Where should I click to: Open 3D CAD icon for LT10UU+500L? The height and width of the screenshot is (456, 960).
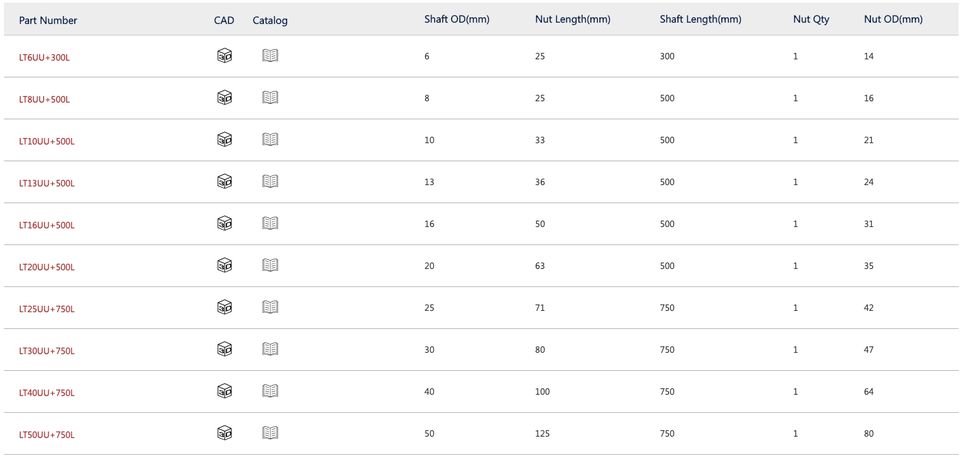coord(225,140)
